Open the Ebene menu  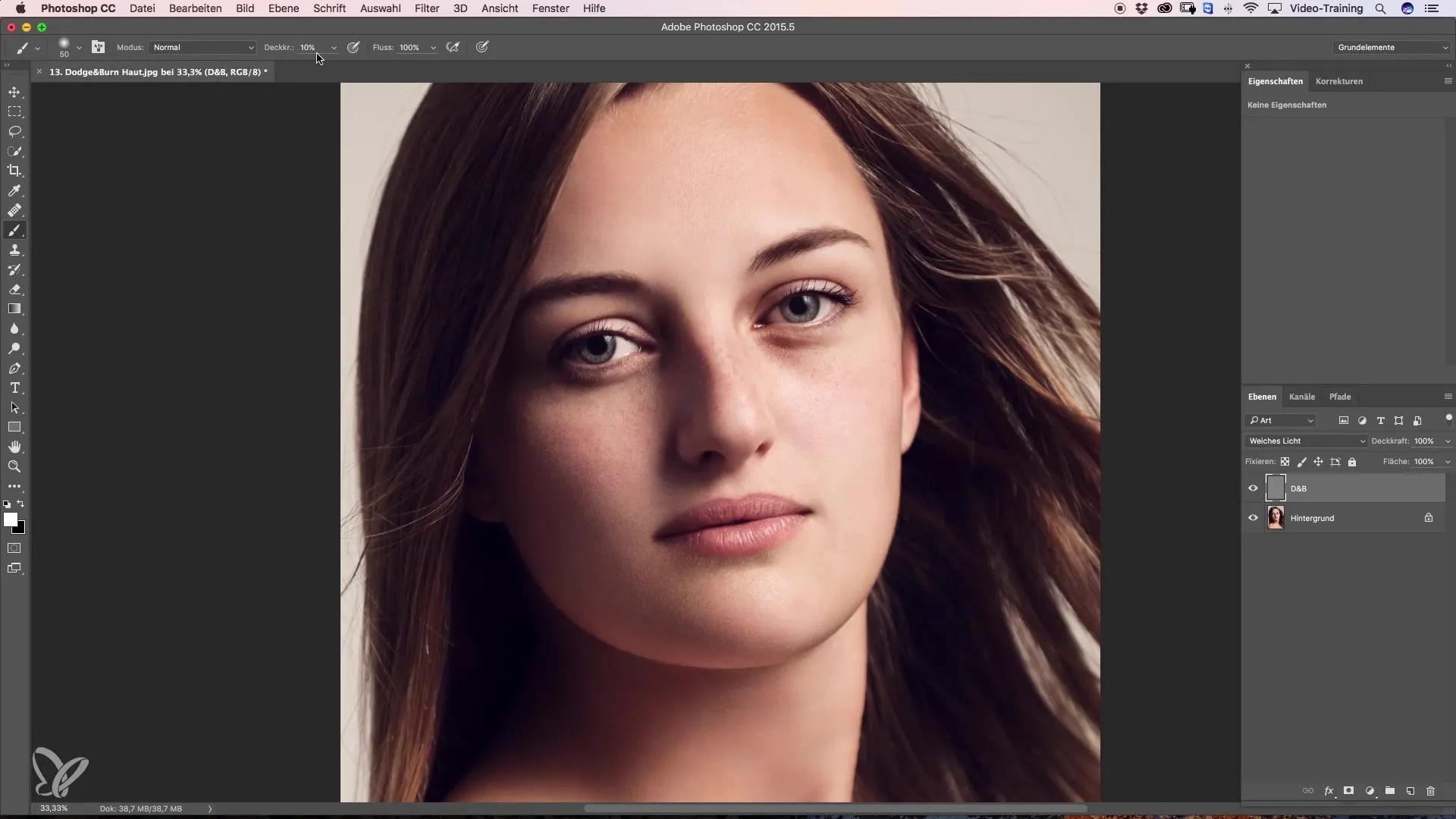click(284, 8)
